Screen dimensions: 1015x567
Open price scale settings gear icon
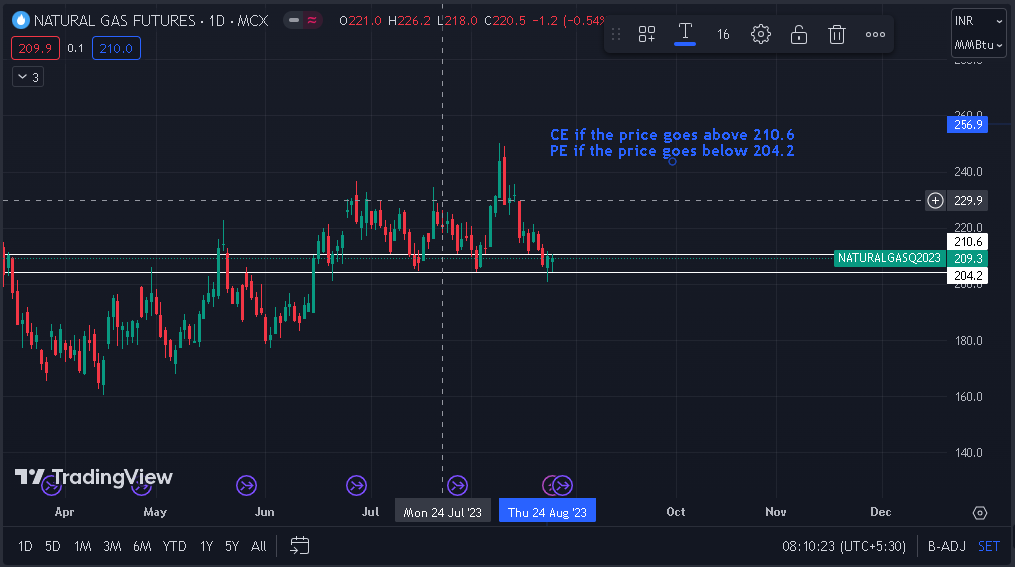pos(980,513)
